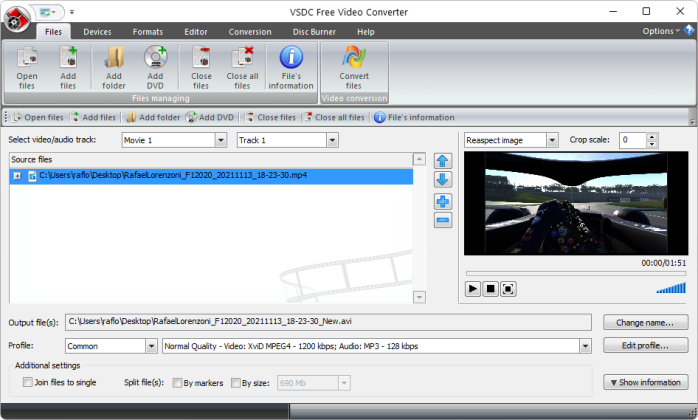Enable Join files to single checkbox

pos(28,382)
